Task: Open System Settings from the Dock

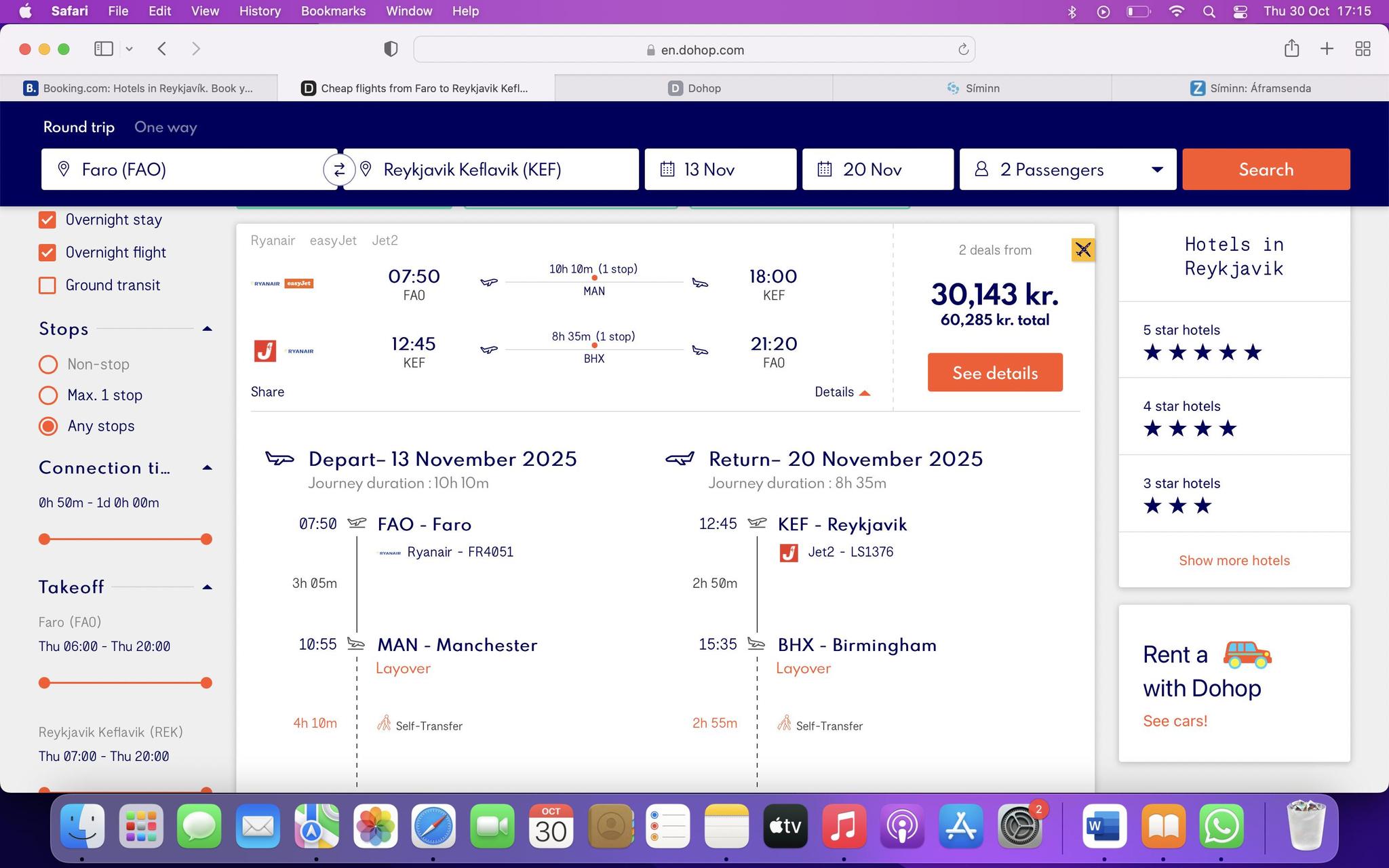Action: [x=1021, y=826]
